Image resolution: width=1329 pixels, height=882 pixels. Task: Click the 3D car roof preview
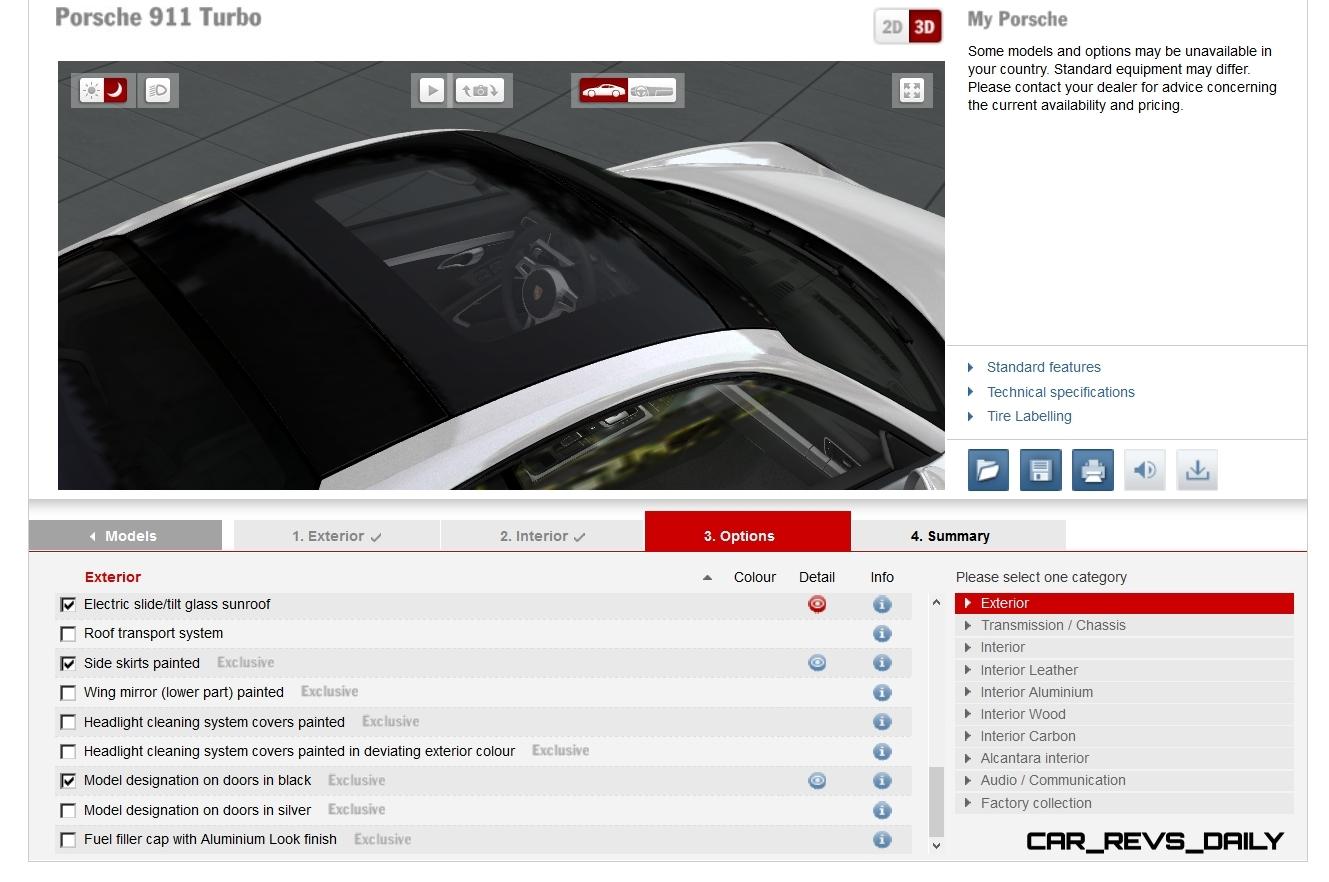(x=501, y=276)
